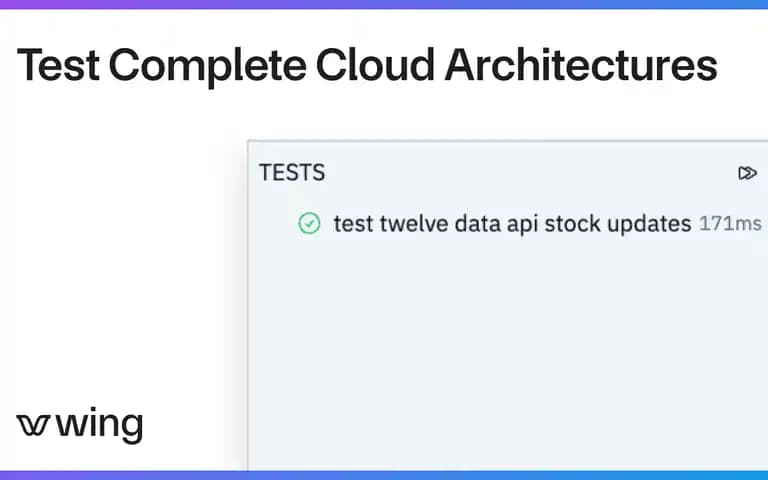
Task: Click the empty area of TESTS panel
Action: click(507, 353)
